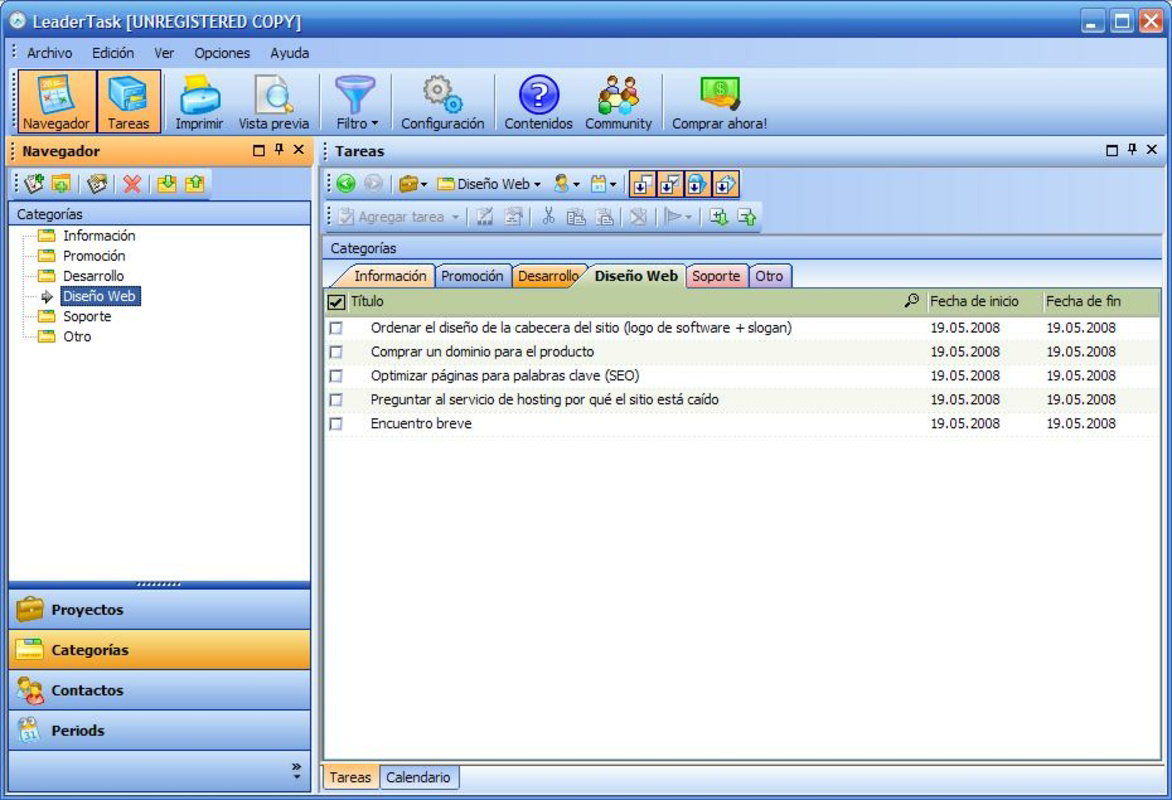Select the Desarrollo category in the tree

[97, 275]
